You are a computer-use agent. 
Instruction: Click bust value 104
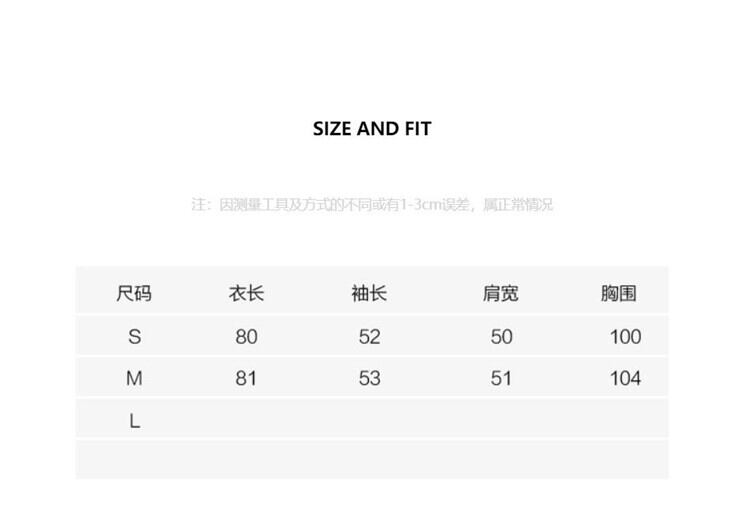click(x=625, y=379)
